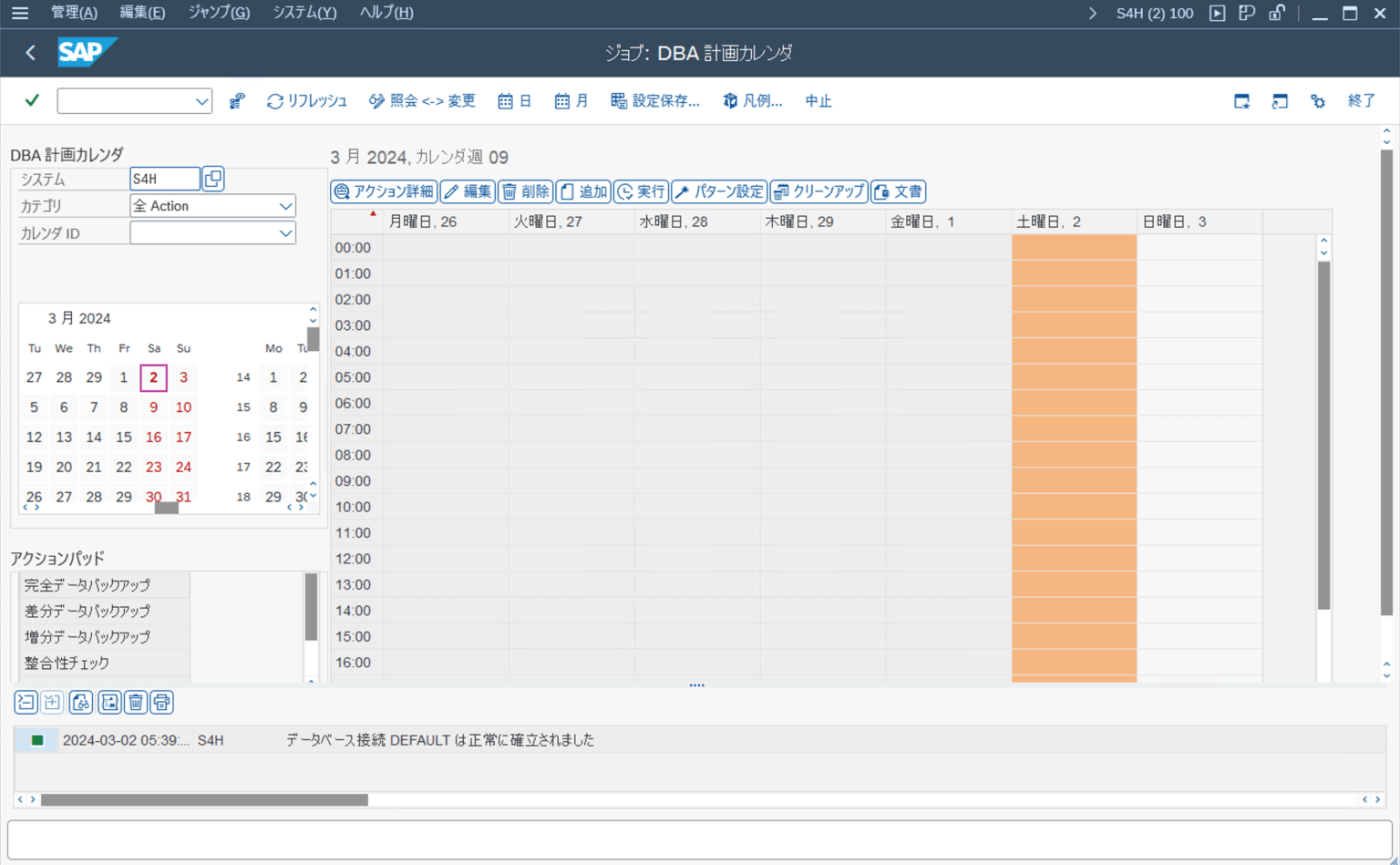This screenshot has width=1400, height=865.
Task: Click the パターン設定 button
Action: click(719, 191)
